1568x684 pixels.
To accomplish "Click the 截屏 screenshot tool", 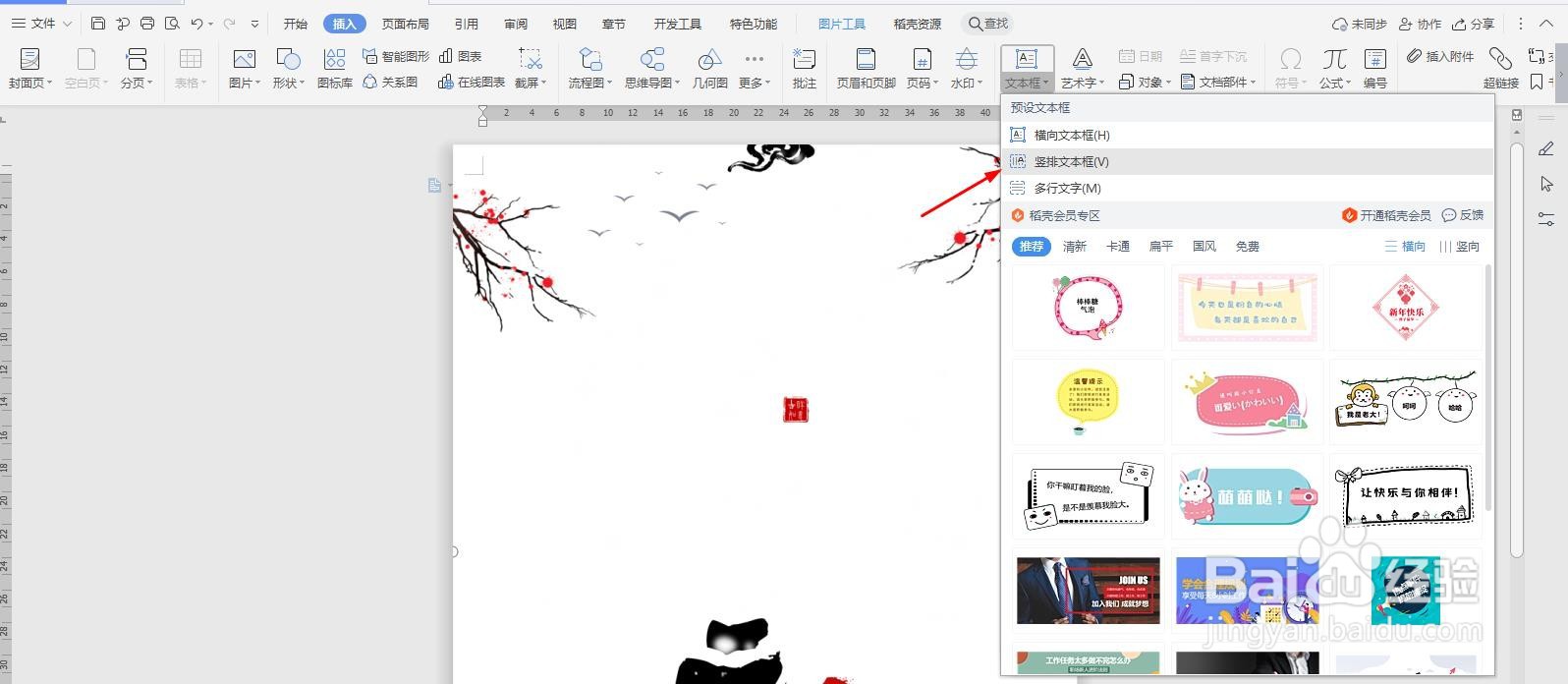I will tap(531, 69).
